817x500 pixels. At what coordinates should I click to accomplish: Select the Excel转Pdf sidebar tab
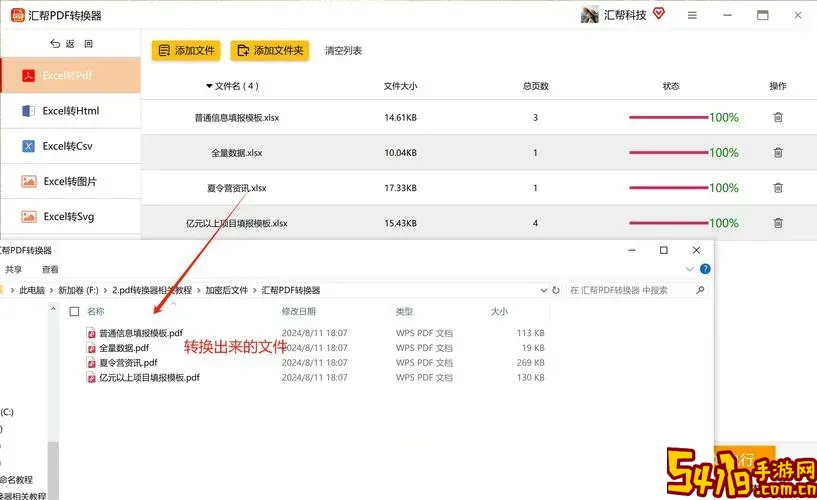[x=71, y=76]
